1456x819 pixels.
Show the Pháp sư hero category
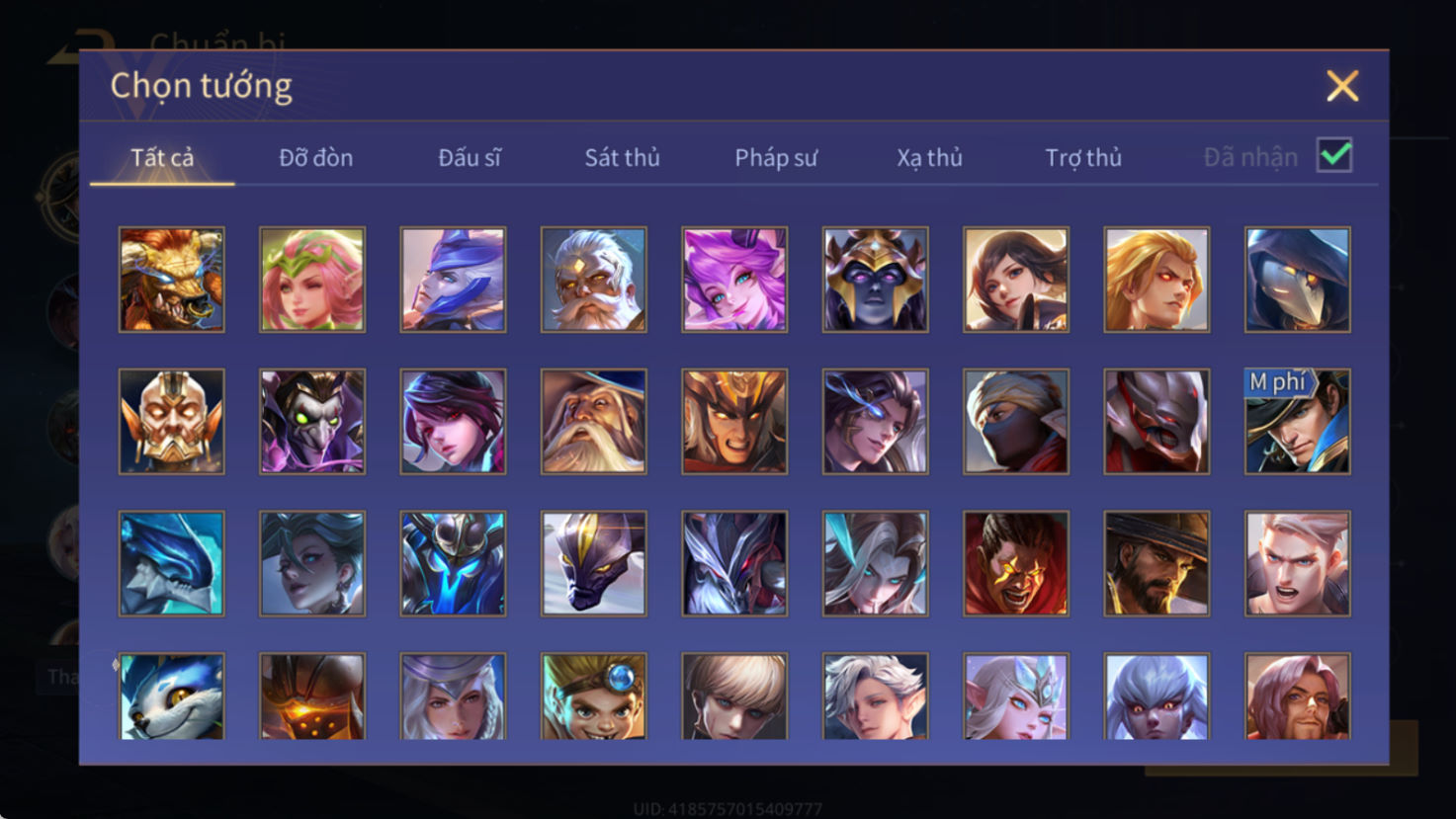click(x=776, y=158)
